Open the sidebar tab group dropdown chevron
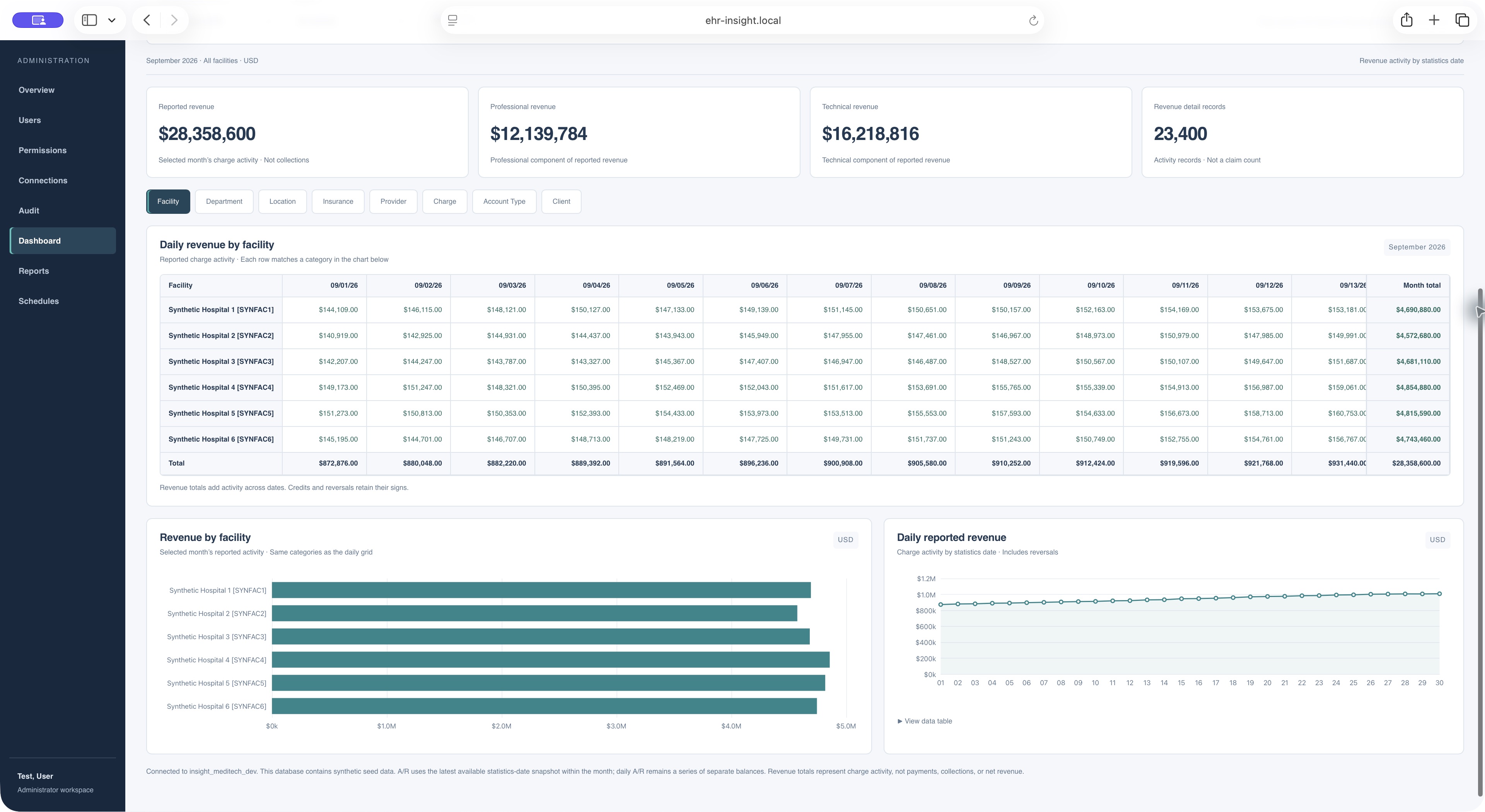 [112, 20]
